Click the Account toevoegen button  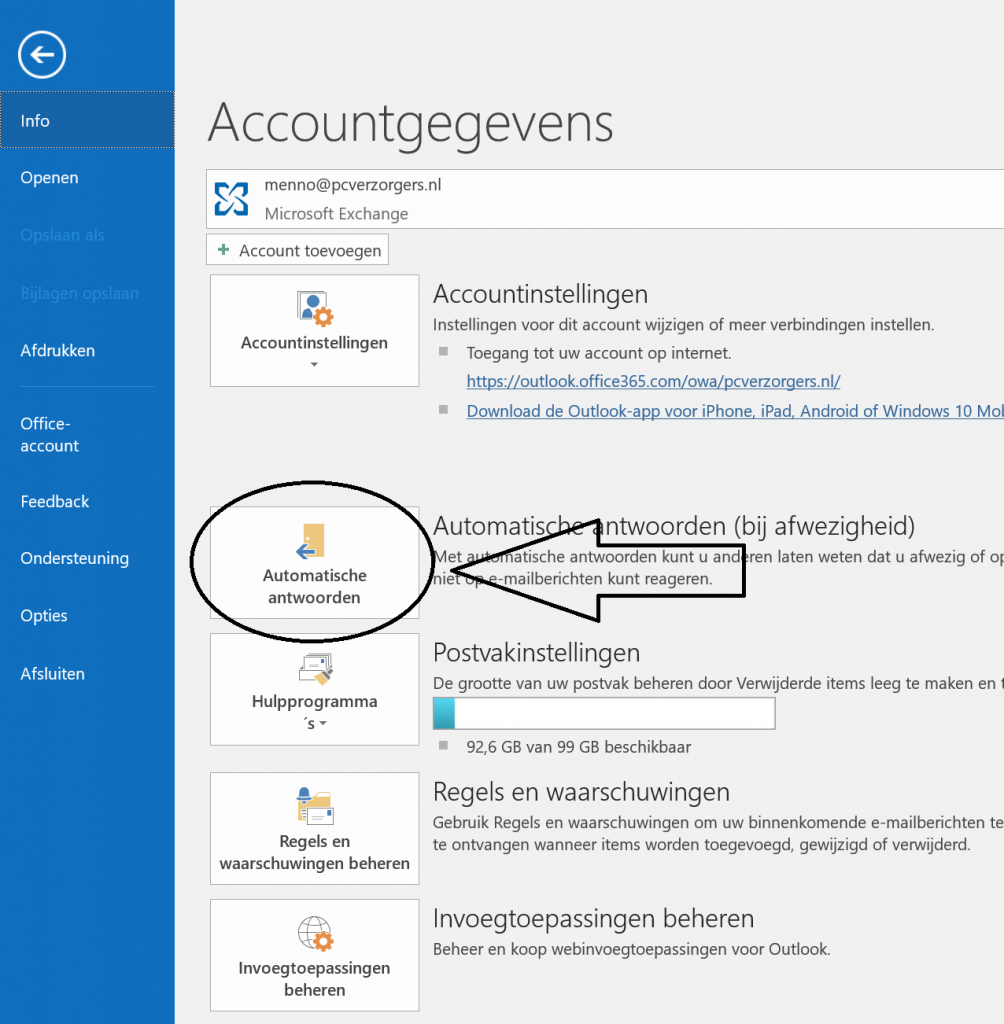pyautogui.click(x=297, y=249)
